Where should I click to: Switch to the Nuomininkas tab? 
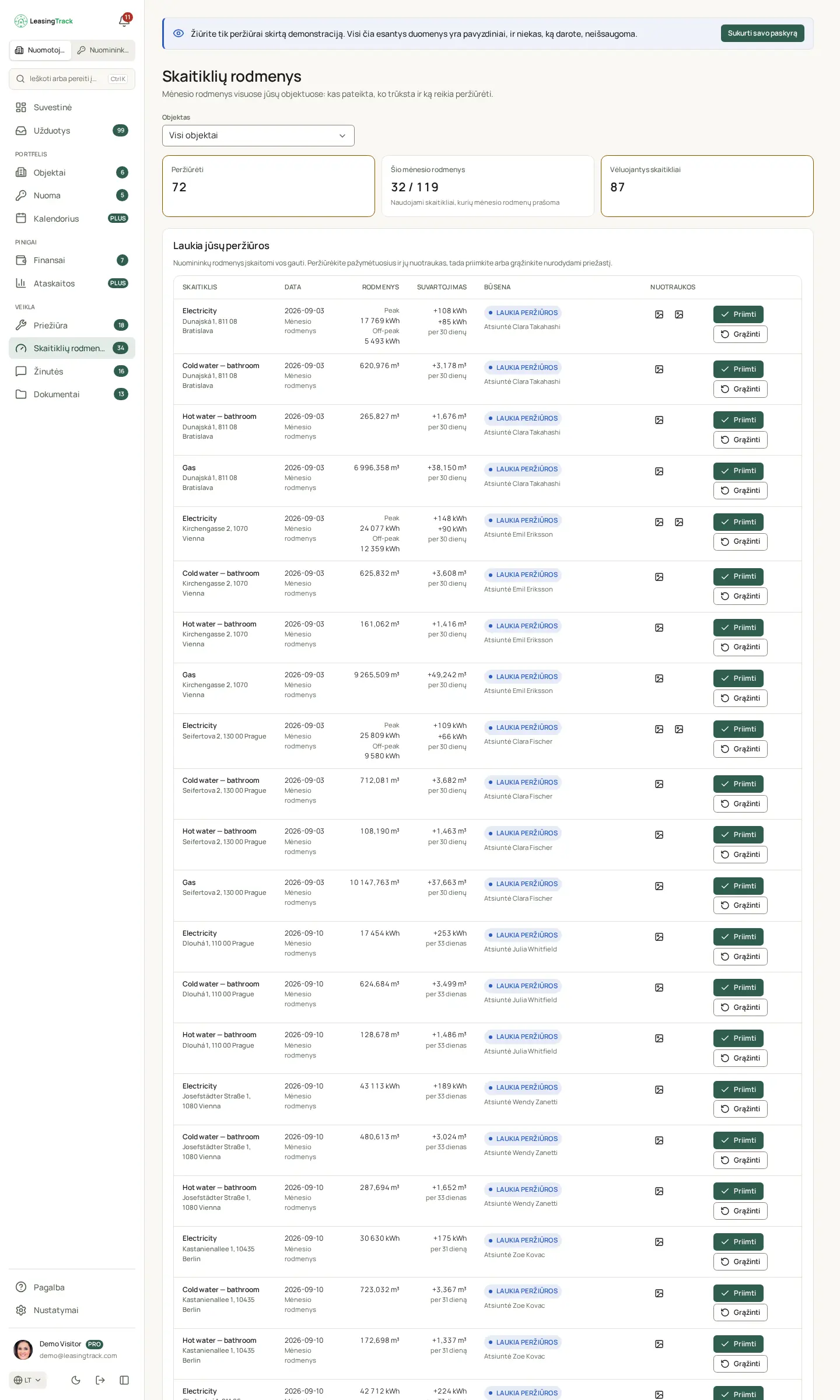[x=103, y=50]
